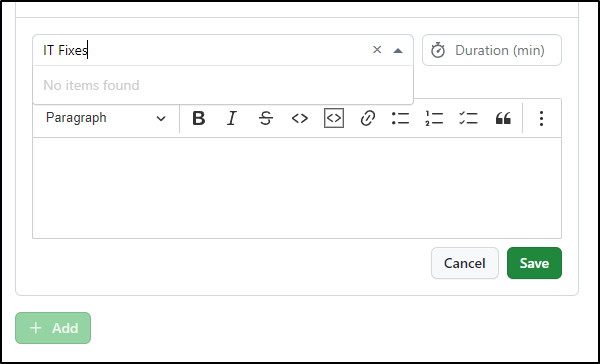Apply strikethrough formatting
The image size is (600, 364).
(x=266, y=118)
